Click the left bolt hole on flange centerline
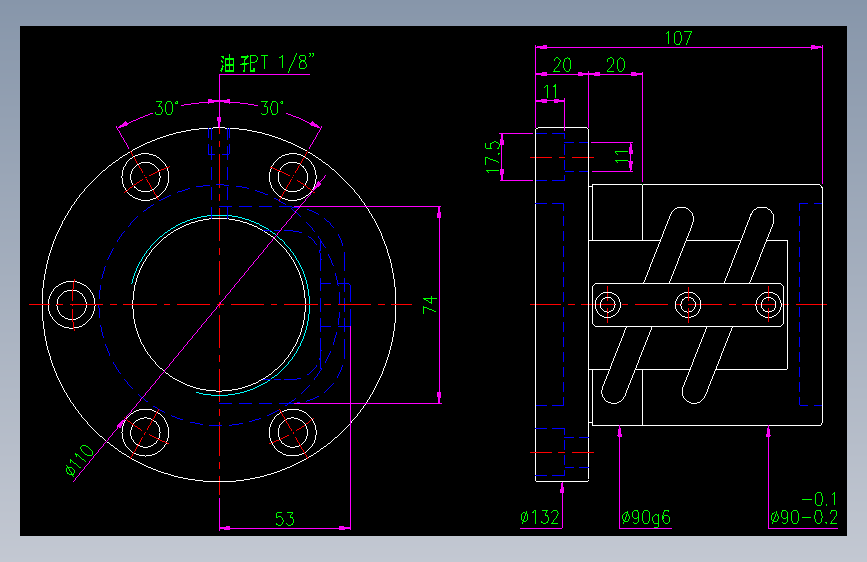 (x=72, y=305)
